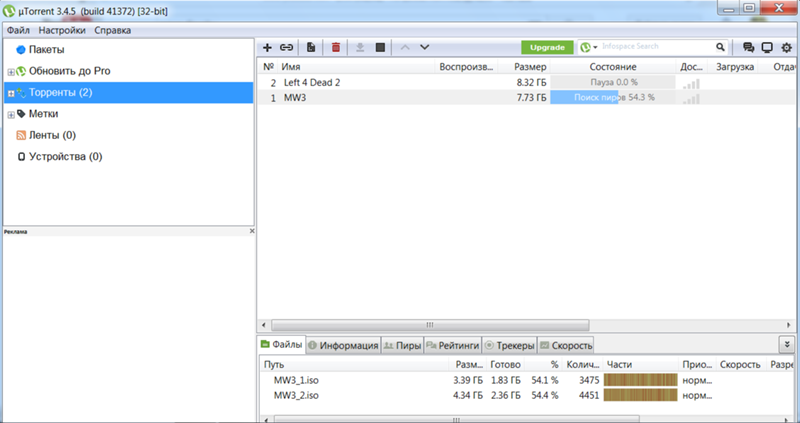Viewport: 800px width, 423px height.
Task: Open search provider dropdown arrow
Action: click(595, 47)
